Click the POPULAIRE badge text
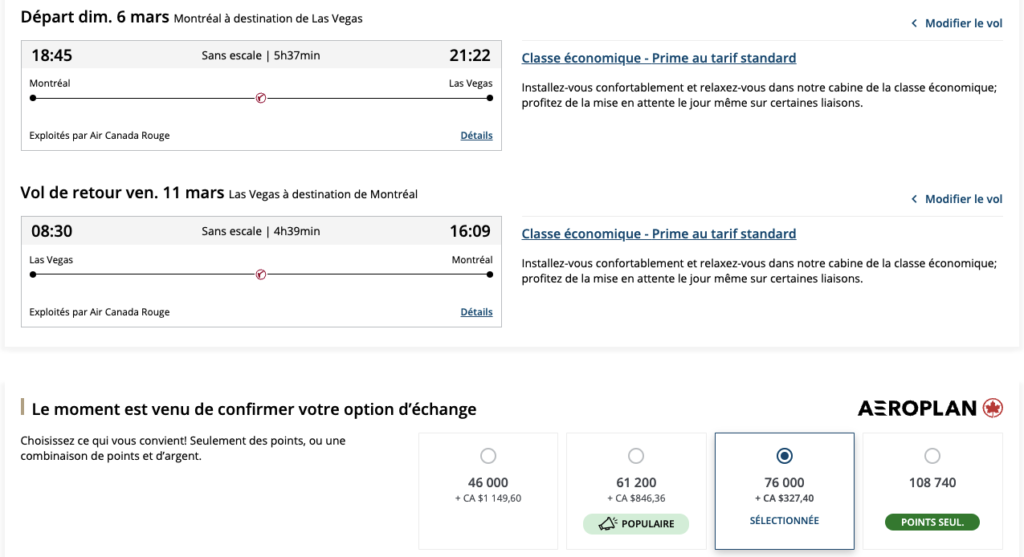The height and width of the screenshot is (557, 1024). point(648,523)
